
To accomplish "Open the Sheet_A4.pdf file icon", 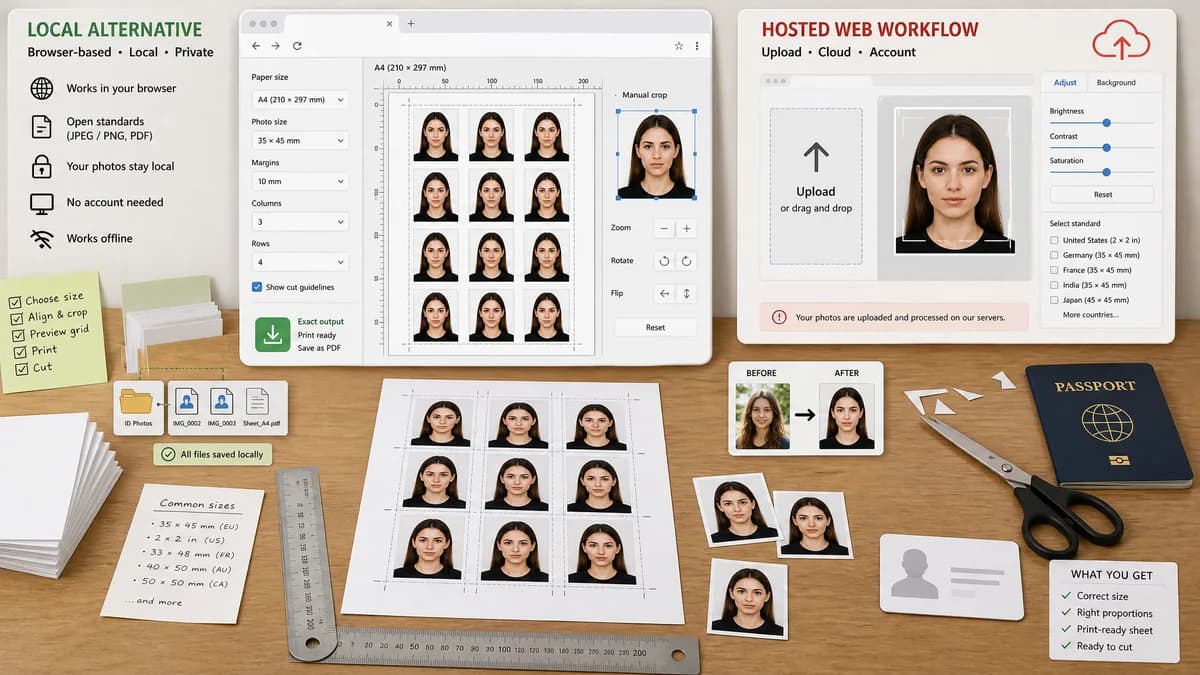I will click(x=258, y=402).
